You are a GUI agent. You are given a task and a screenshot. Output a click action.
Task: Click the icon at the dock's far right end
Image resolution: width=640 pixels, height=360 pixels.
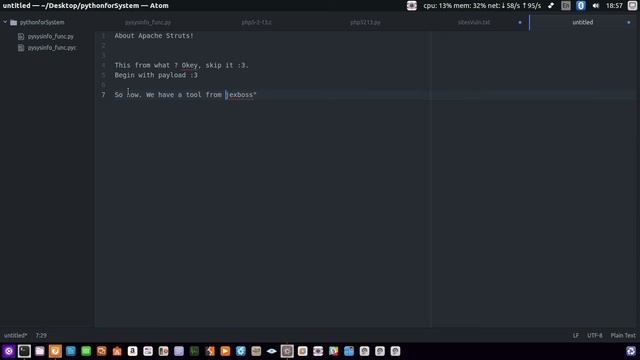(631, 351)
